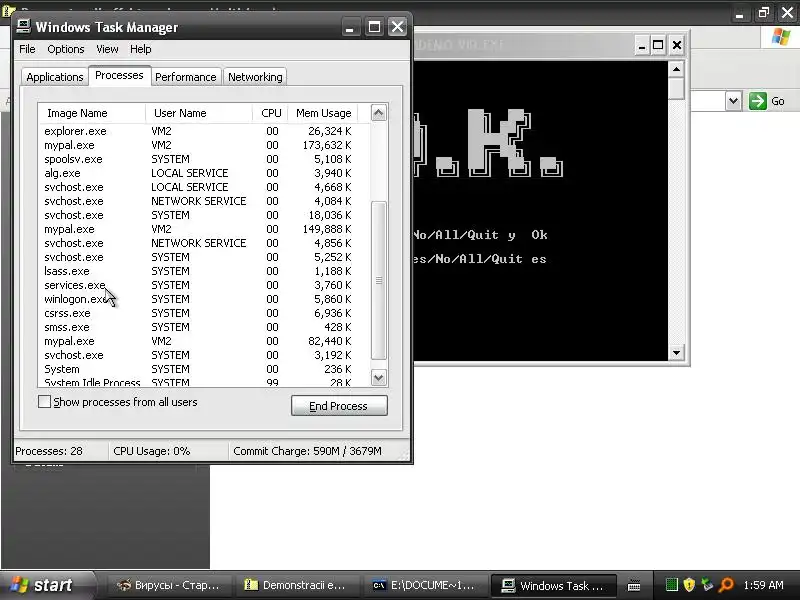Image resolution: width=800 pixels, height=600 pixels.
Task: Click Processes: 28 in status bar
Action: point(49,451)
